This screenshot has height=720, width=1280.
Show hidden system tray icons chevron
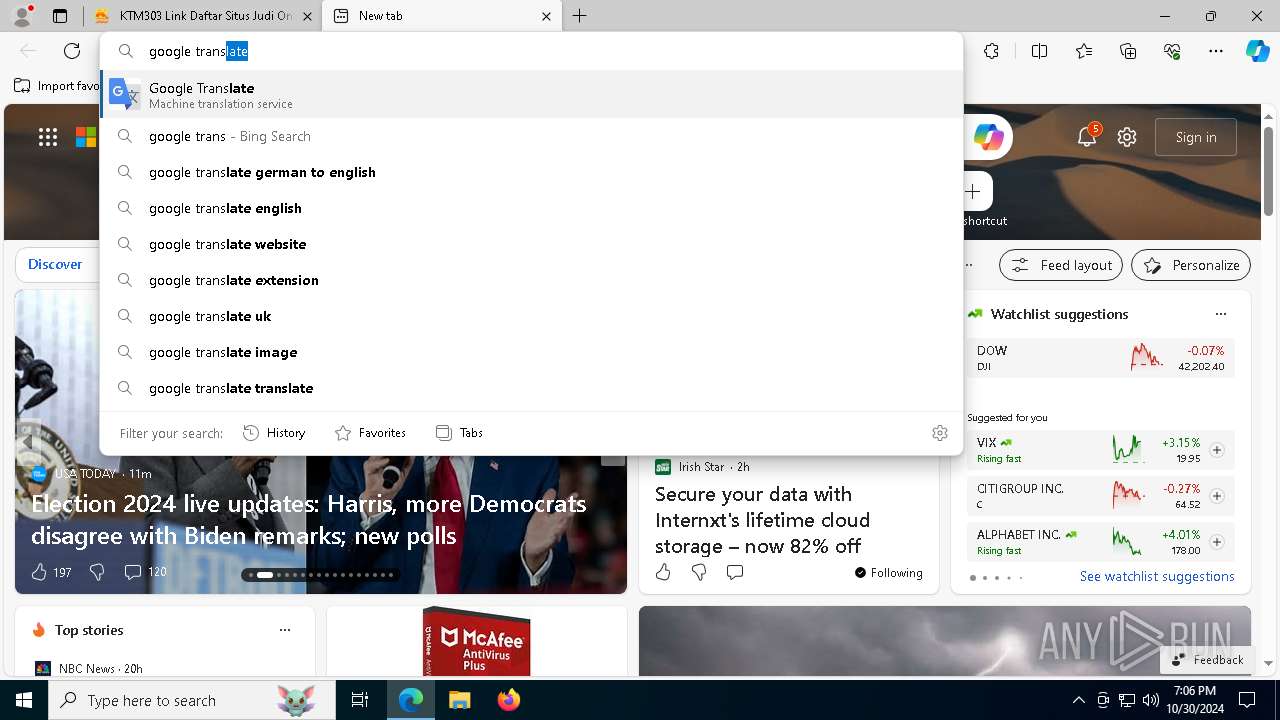point(1078,700)
